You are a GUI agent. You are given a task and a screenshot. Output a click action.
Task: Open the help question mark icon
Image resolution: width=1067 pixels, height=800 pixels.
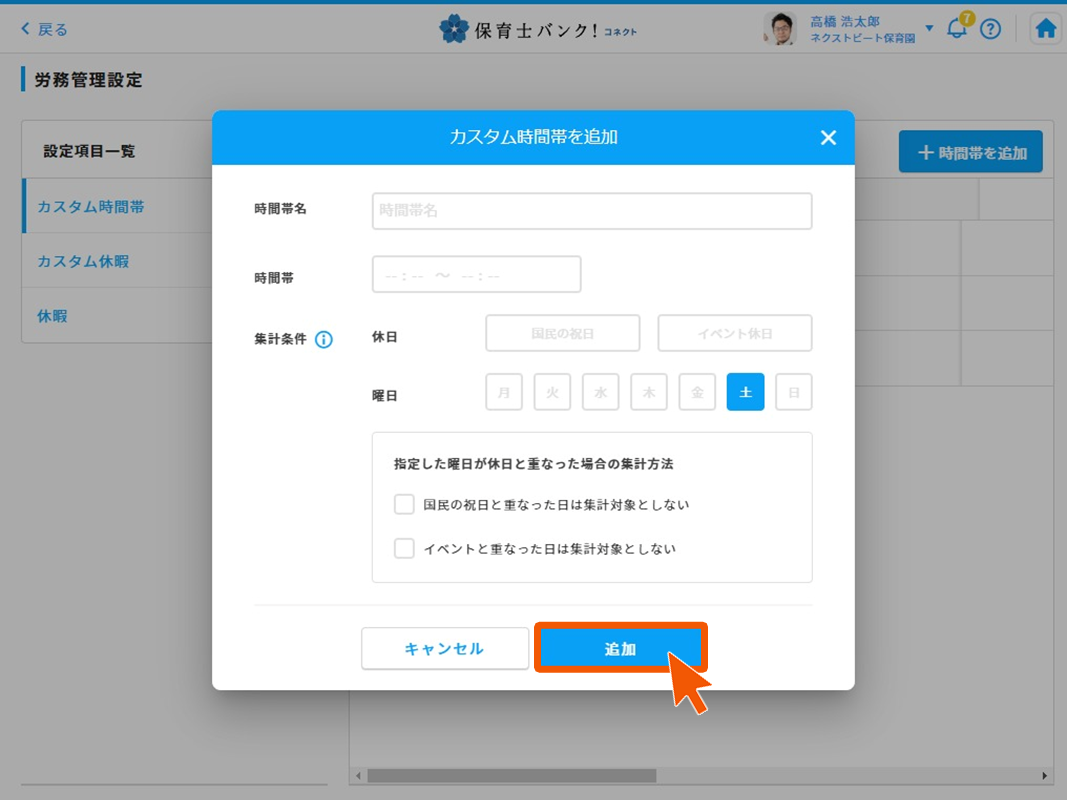[990, 29]
